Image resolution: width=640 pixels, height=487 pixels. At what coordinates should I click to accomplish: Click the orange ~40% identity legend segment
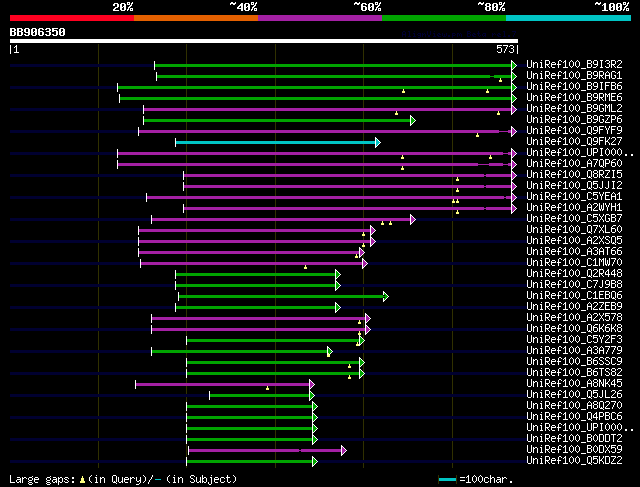196,18
